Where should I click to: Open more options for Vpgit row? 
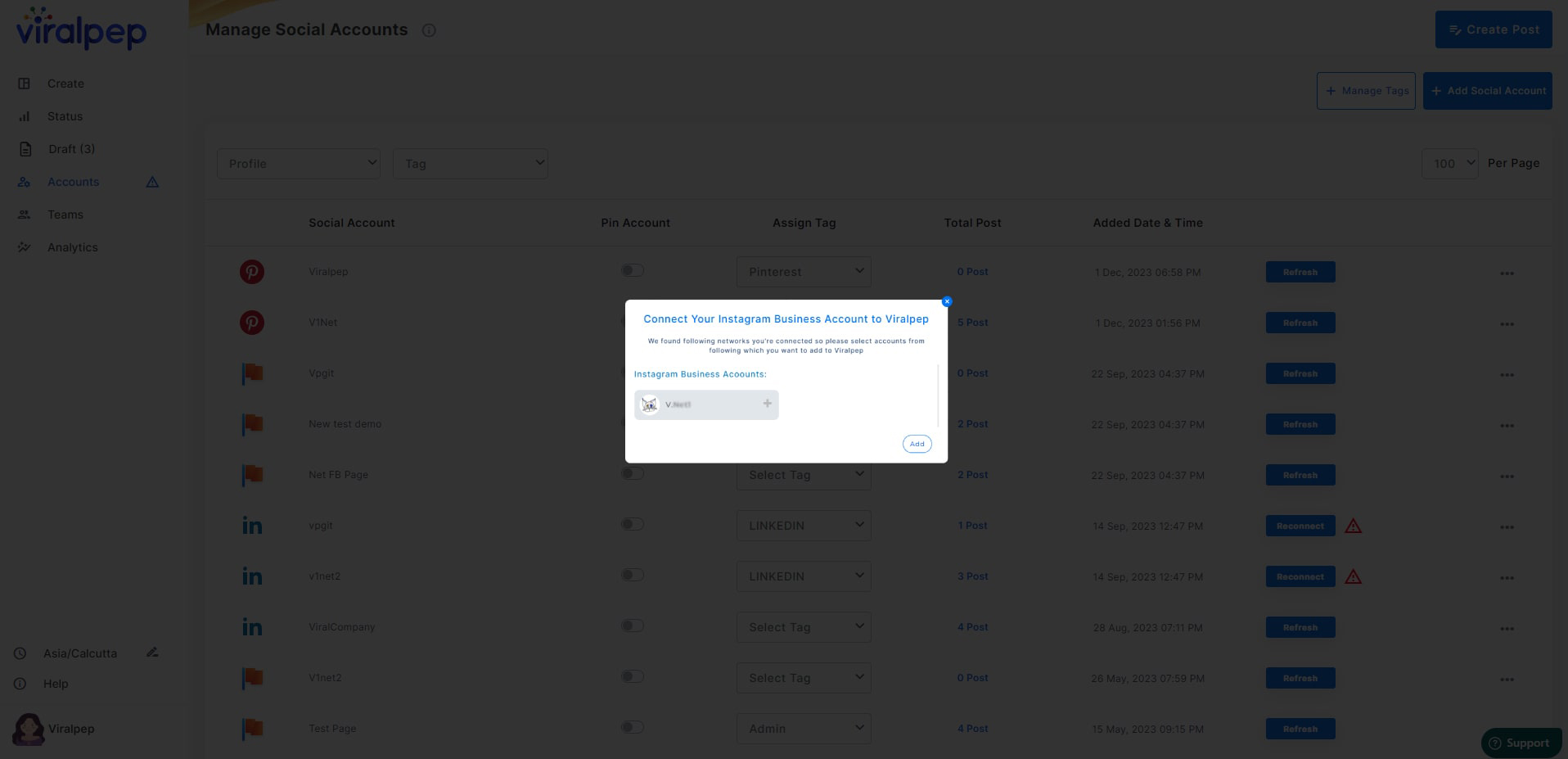pos(1507,375)
